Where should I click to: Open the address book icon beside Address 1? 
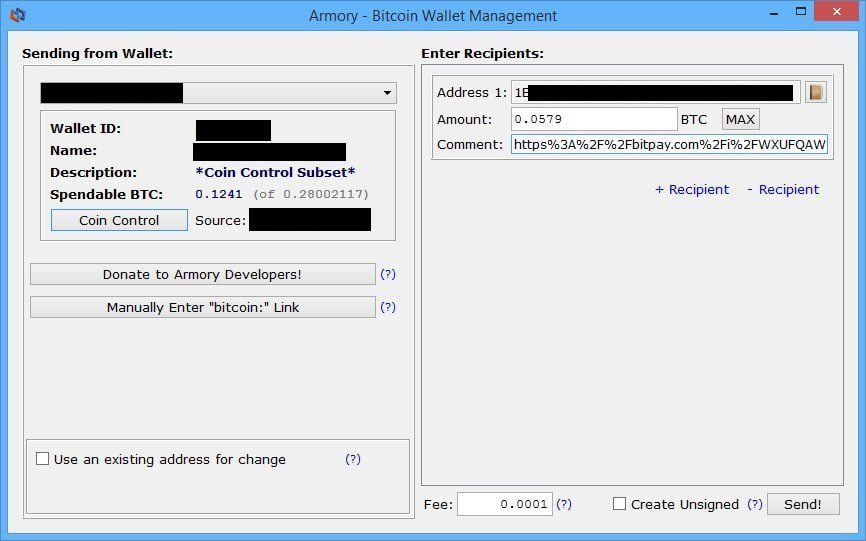[815, 92]
